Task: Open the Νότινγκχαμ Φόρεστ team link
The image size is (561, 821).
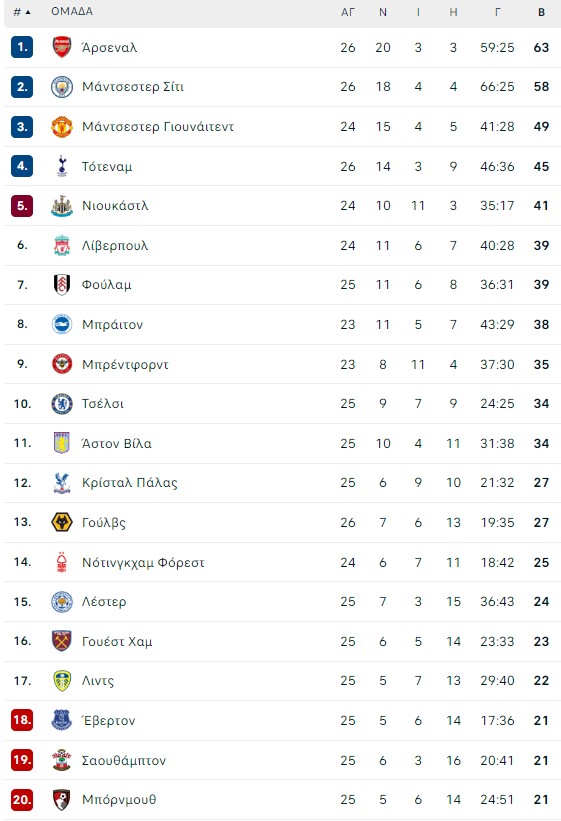Action: (x=143, y=562)
